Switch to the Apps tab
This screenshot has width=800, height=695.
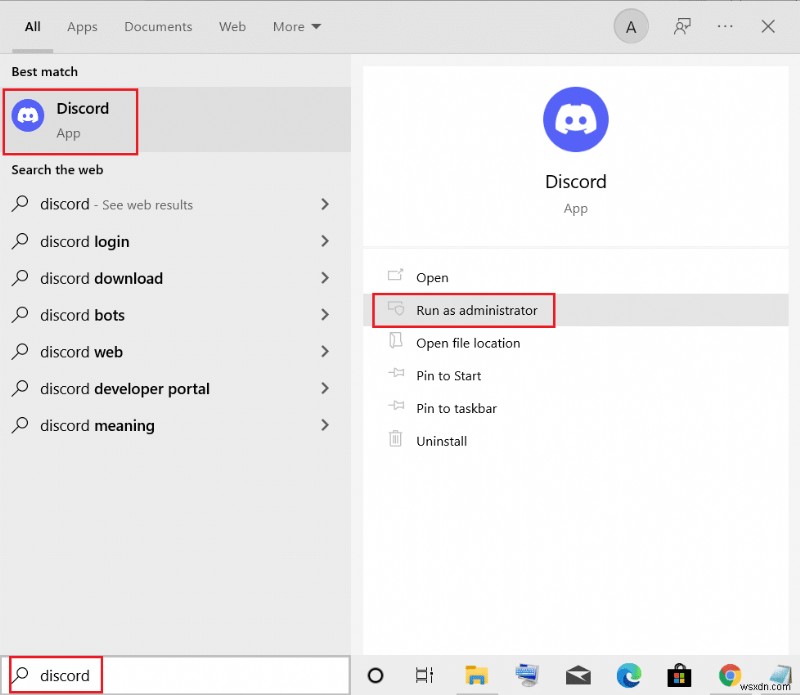click(82, 27)
